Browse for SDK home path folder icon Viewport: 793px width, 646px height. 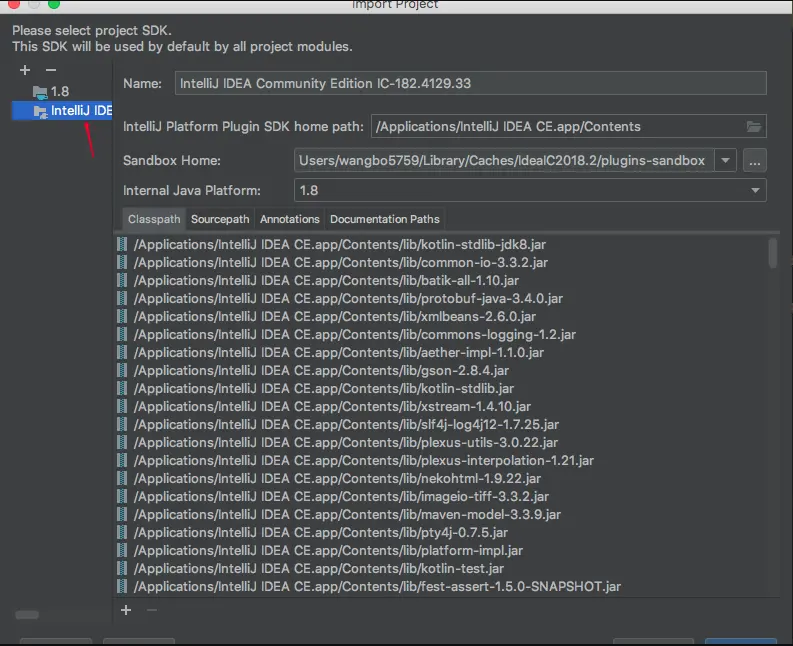pos(754,126)
